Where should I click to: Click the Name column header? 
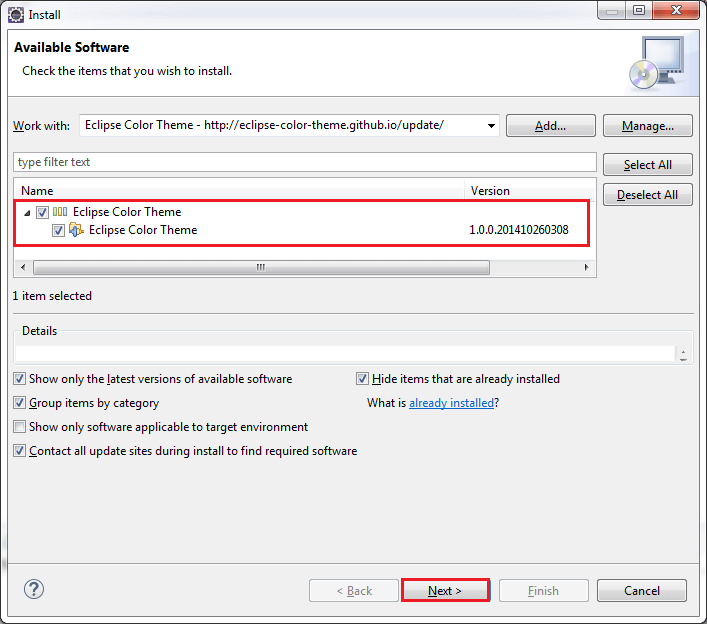(239, 191)
